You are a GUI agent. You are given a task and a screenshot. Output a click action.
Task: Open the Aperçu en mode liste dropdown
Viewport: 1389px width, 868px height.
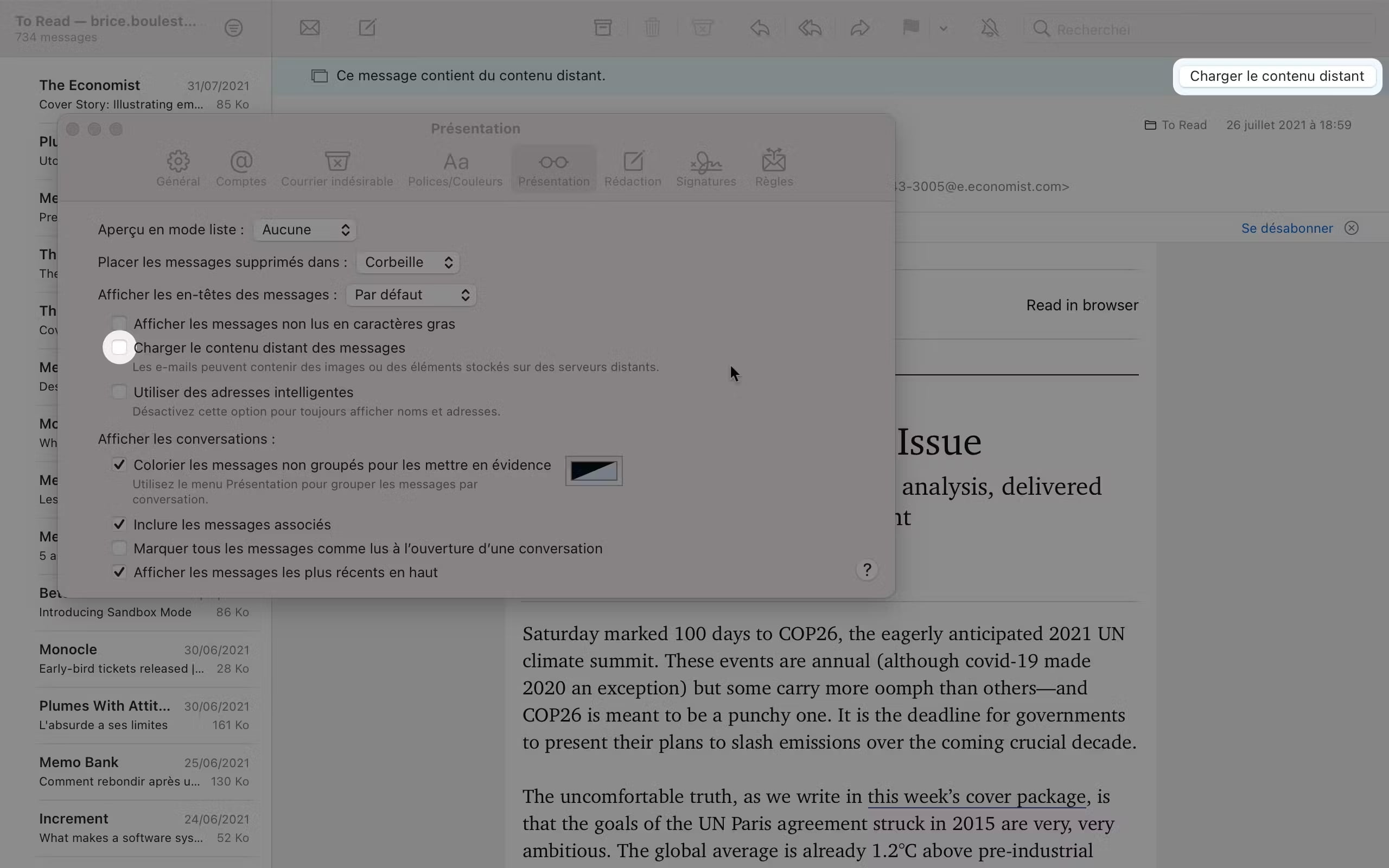click(305, 229)
